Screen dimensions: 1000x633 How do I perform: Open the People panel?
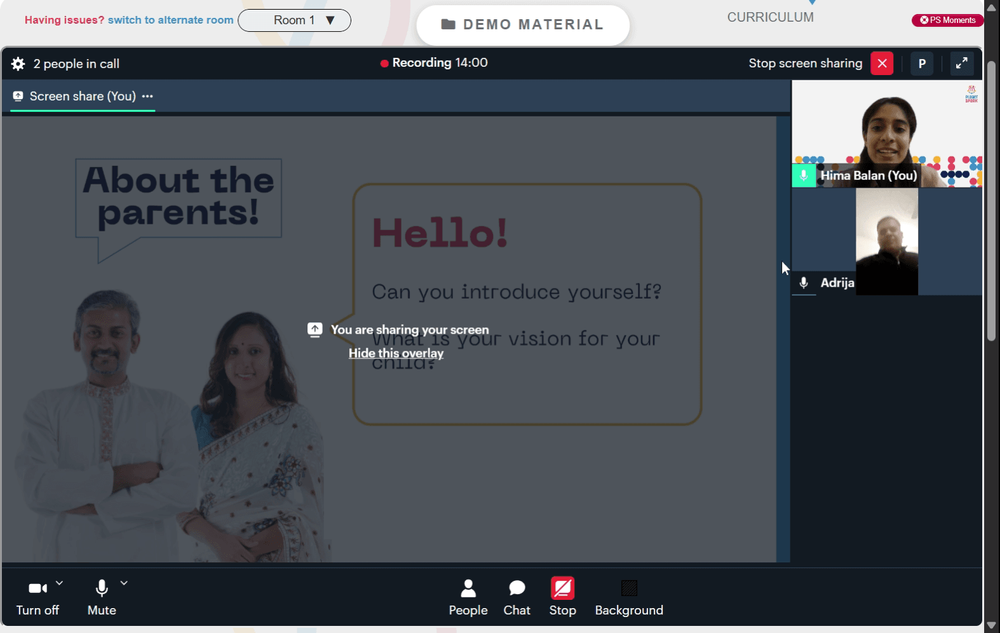click(x=468, y=597)
